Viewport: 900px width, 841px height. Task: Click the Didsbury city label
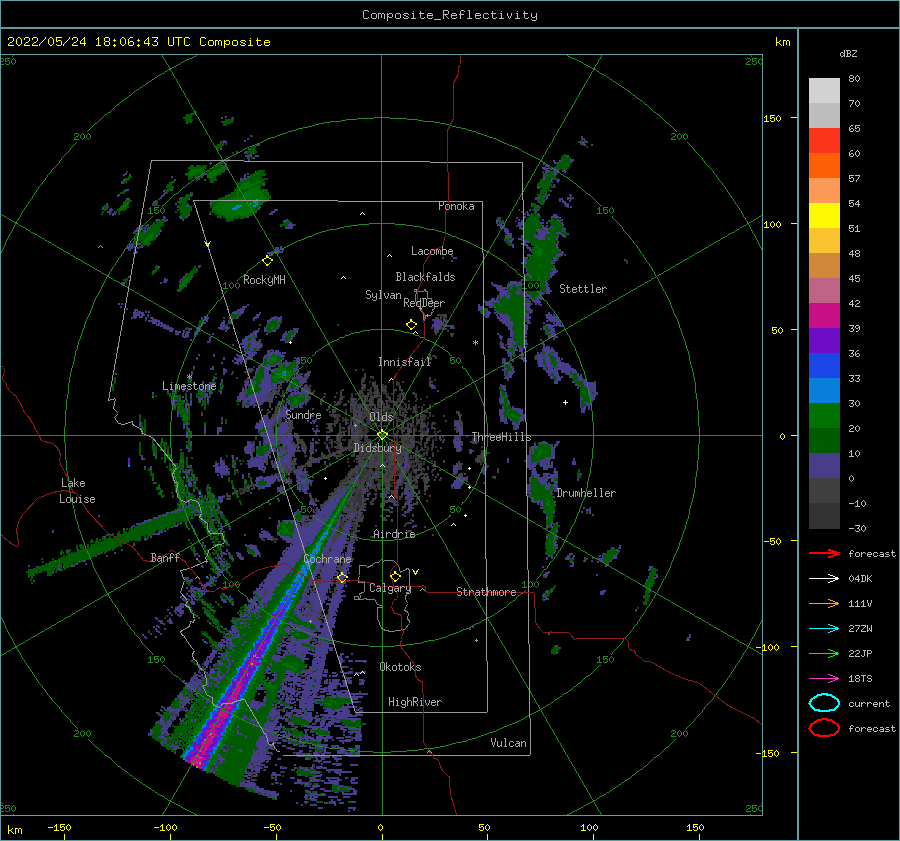pos(377,448)
